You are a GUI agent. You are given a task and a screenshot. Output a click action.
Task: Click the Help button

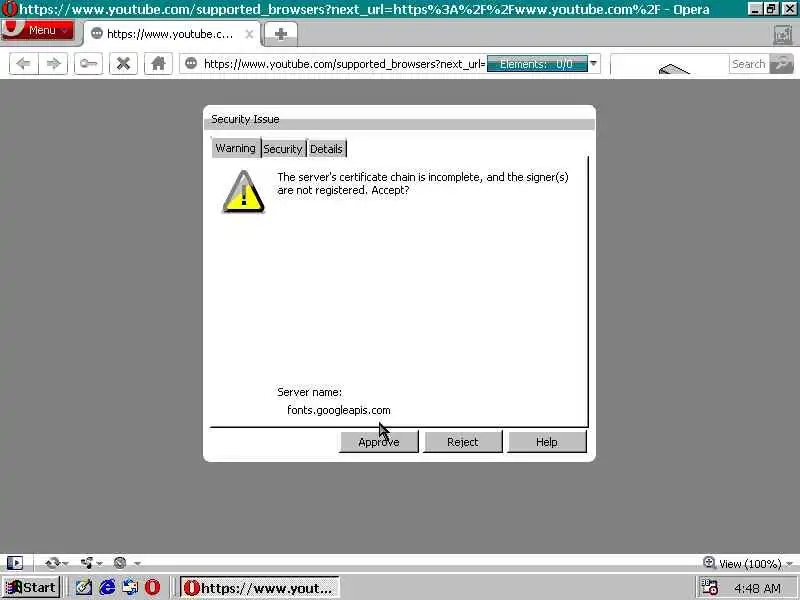(x=547, y=442)
